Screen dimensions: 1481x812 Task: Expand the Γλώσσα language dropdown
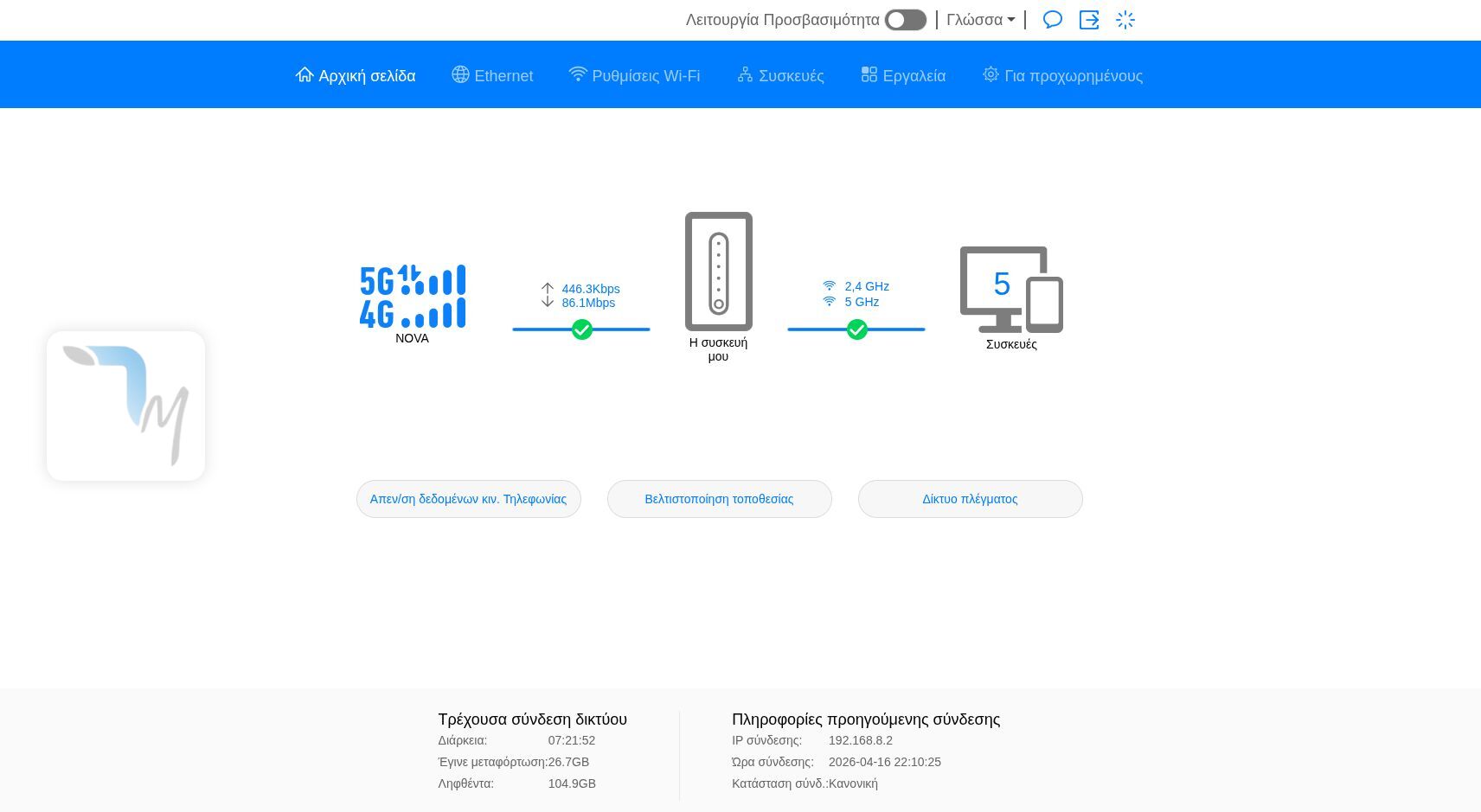(980, 20)
